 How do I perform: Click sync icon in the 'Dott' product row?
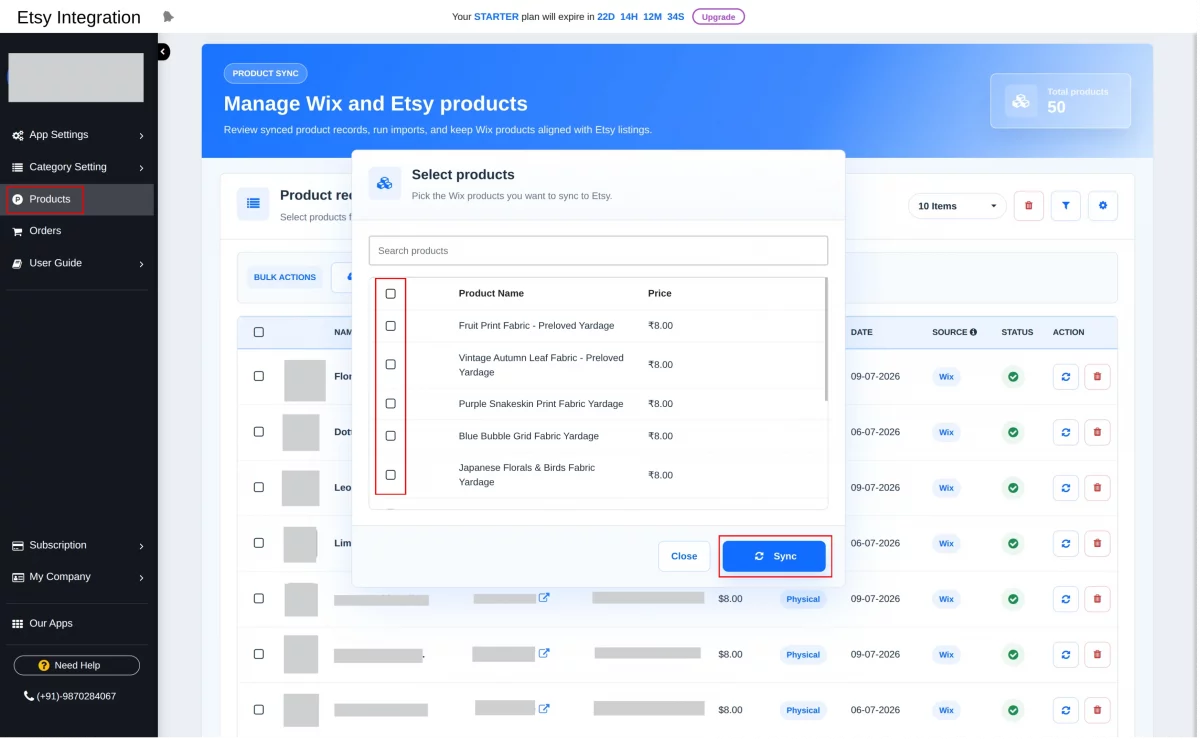(x=1066, y=432)
